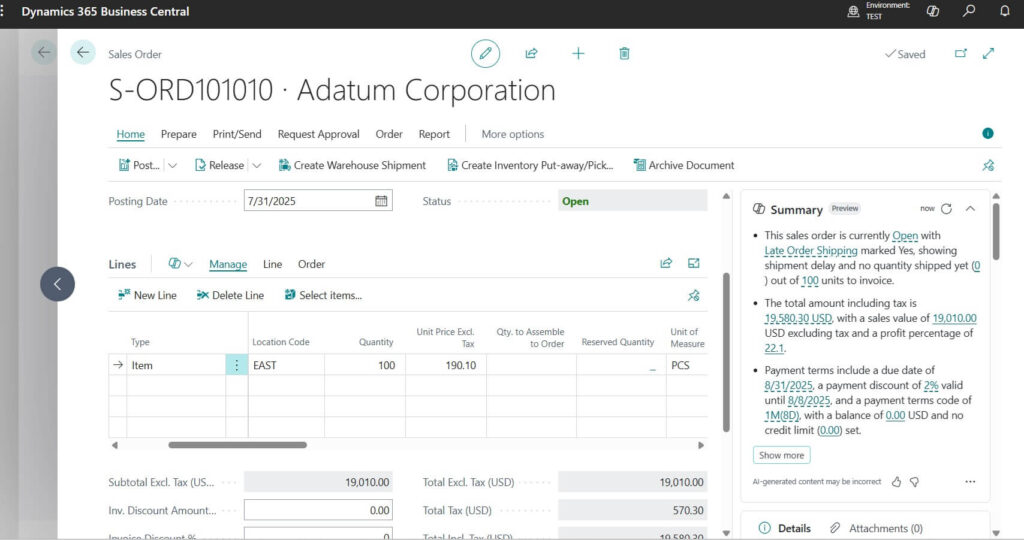Click the Posting Date field
The height and width of the screenshot is (540, 1024).
coord(318,201)
